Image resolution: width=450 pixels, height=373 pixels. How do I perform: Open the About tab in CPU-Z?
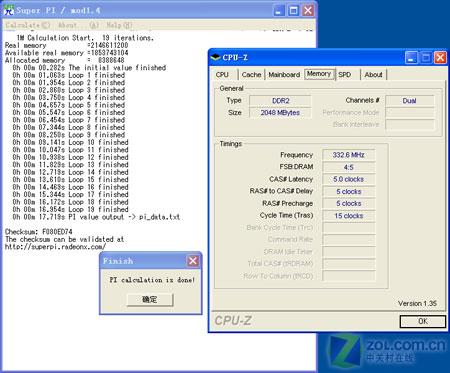pos(373,75)
